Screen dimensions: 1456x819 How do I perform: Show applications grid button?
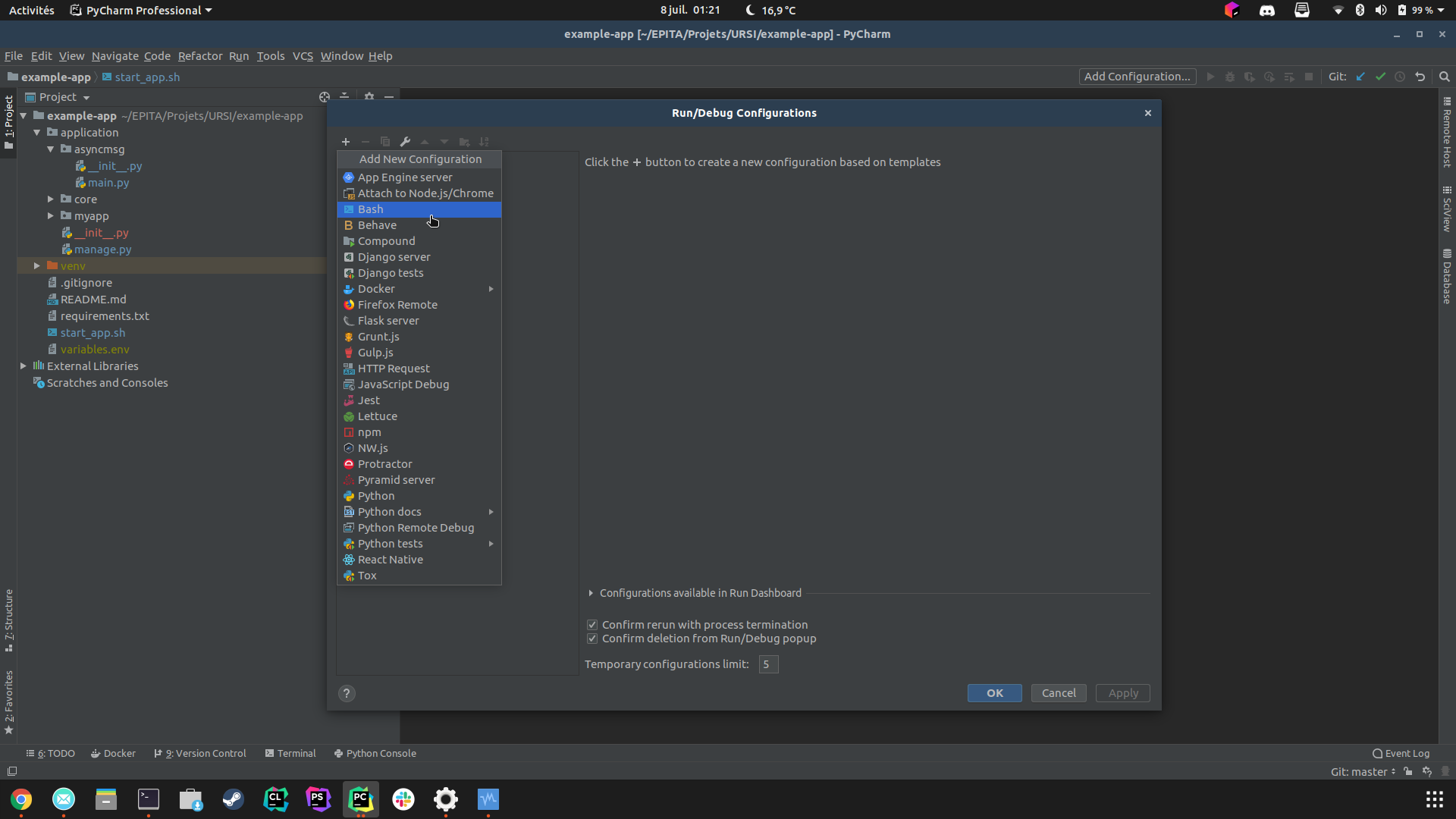pyautogui.click(x=1434, y=799)
